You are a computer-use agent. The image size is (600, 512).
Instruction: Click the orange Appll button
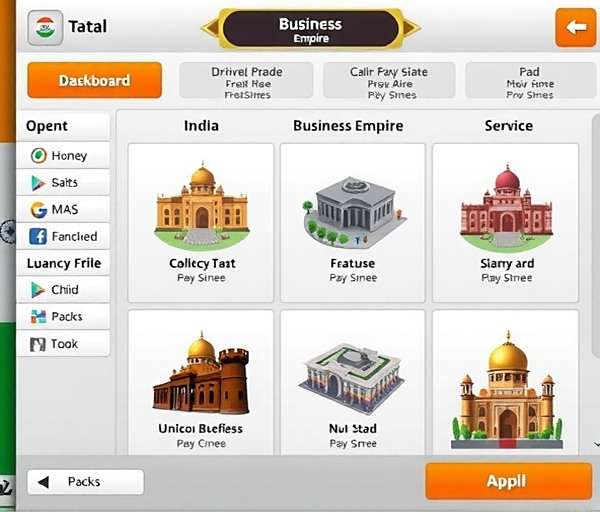click(509, 481)
